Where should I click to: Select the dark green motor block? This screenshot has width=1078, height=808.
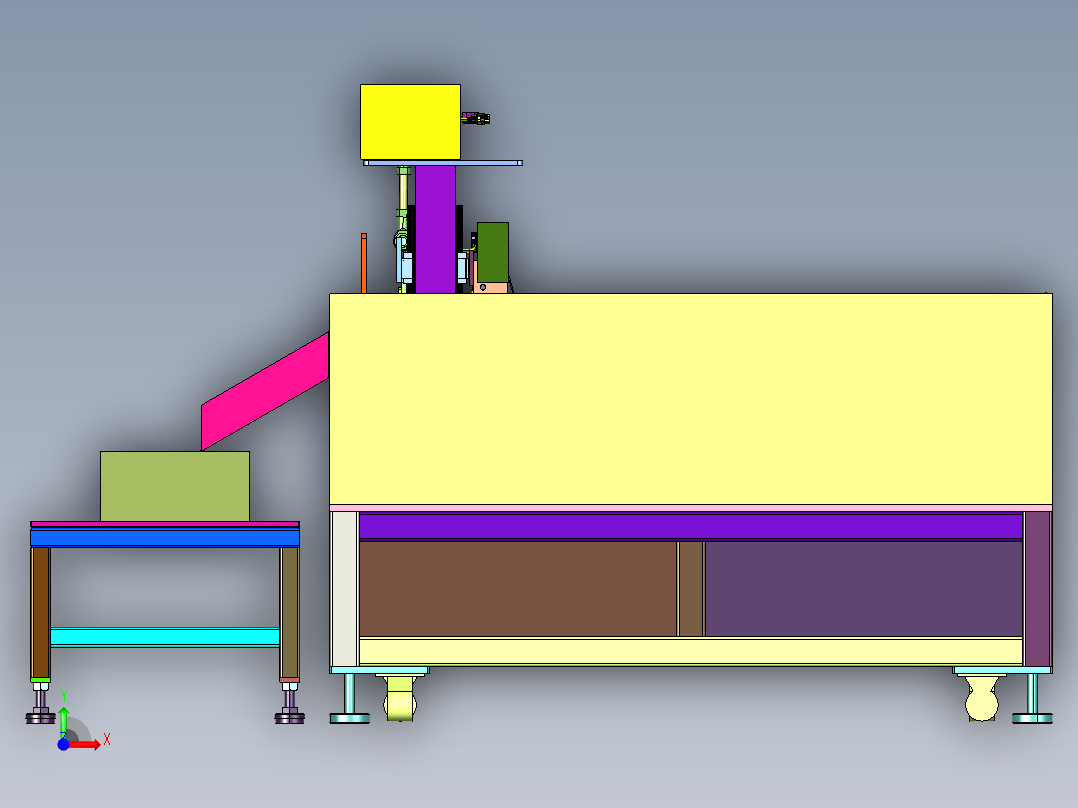coord(493,252)
